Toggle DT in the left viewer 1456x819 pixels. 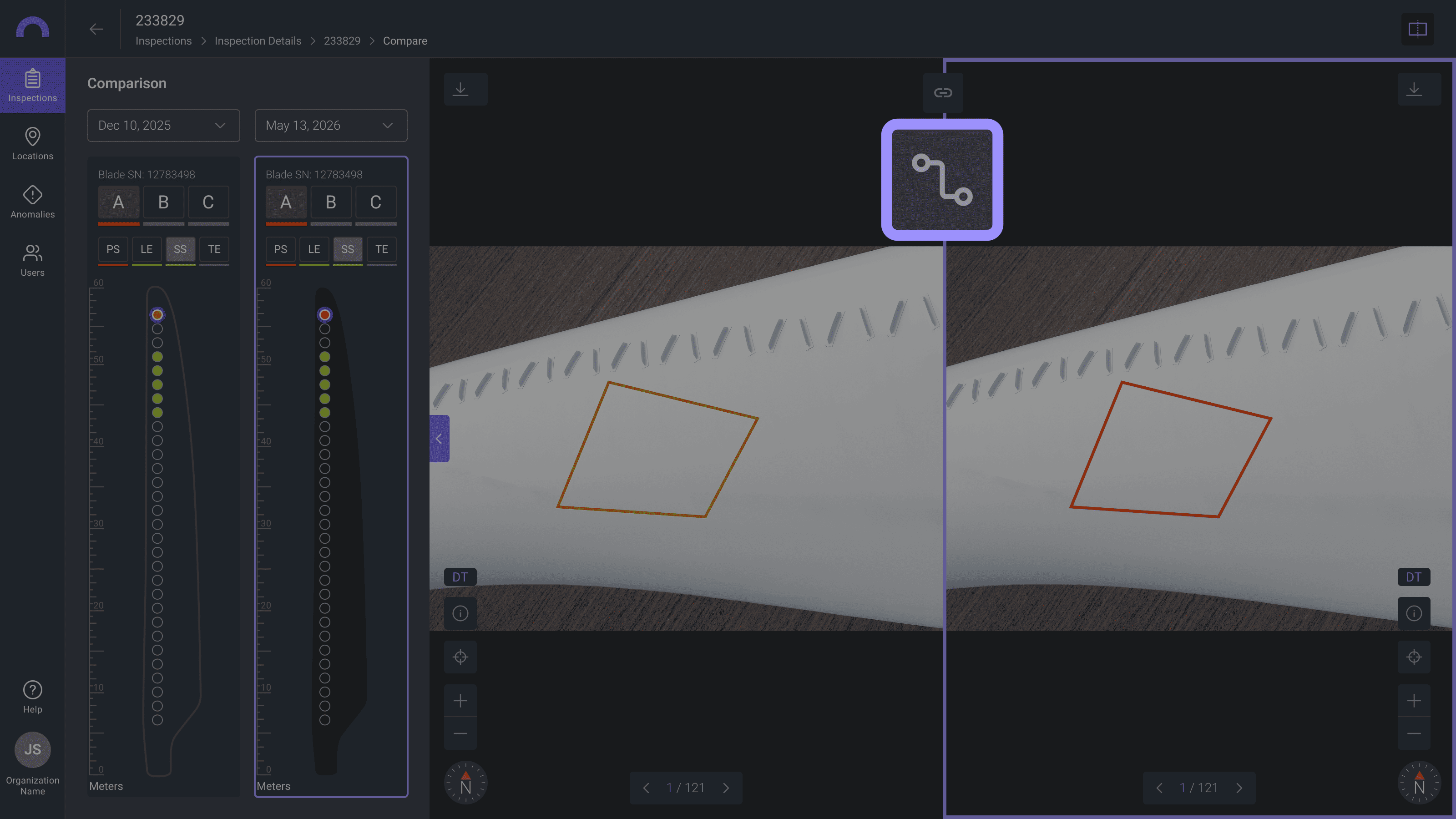click(460, 577)
